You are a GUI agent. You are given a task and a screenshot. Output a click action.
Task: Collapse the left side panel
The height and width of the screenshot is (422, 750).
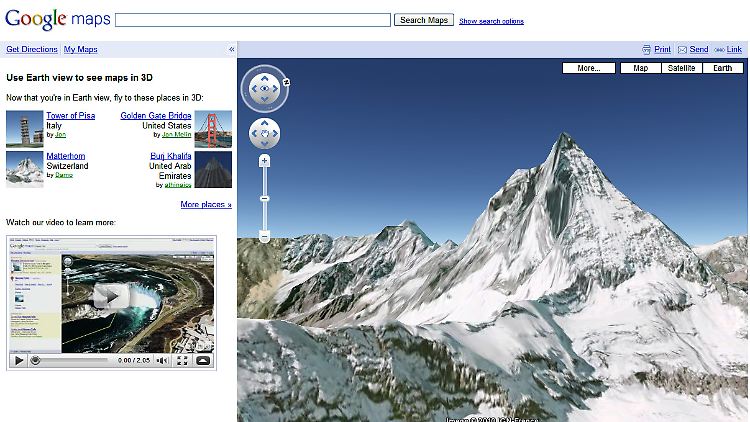pos(232,49)
